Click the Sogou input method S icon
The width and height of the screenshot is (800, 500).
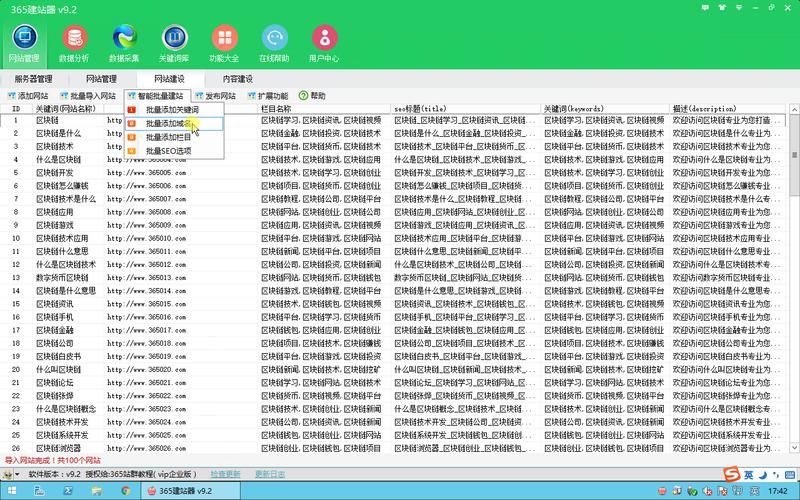coord(732,474)
